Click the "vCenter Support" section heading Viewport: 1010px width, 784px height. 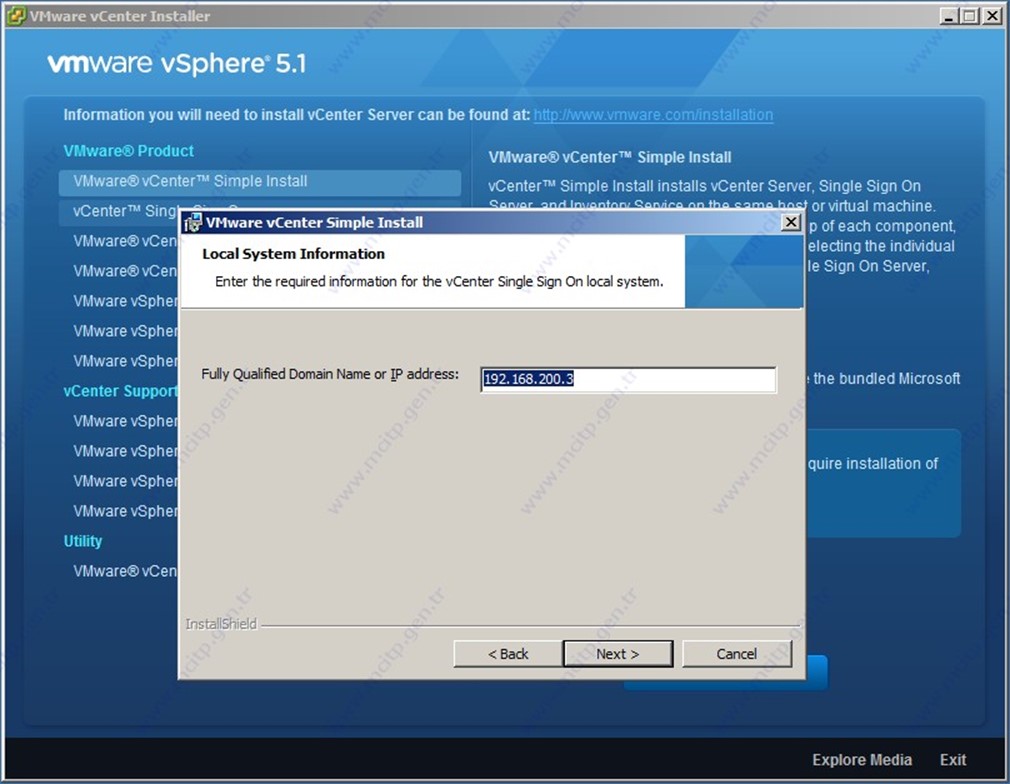[120, 391]
